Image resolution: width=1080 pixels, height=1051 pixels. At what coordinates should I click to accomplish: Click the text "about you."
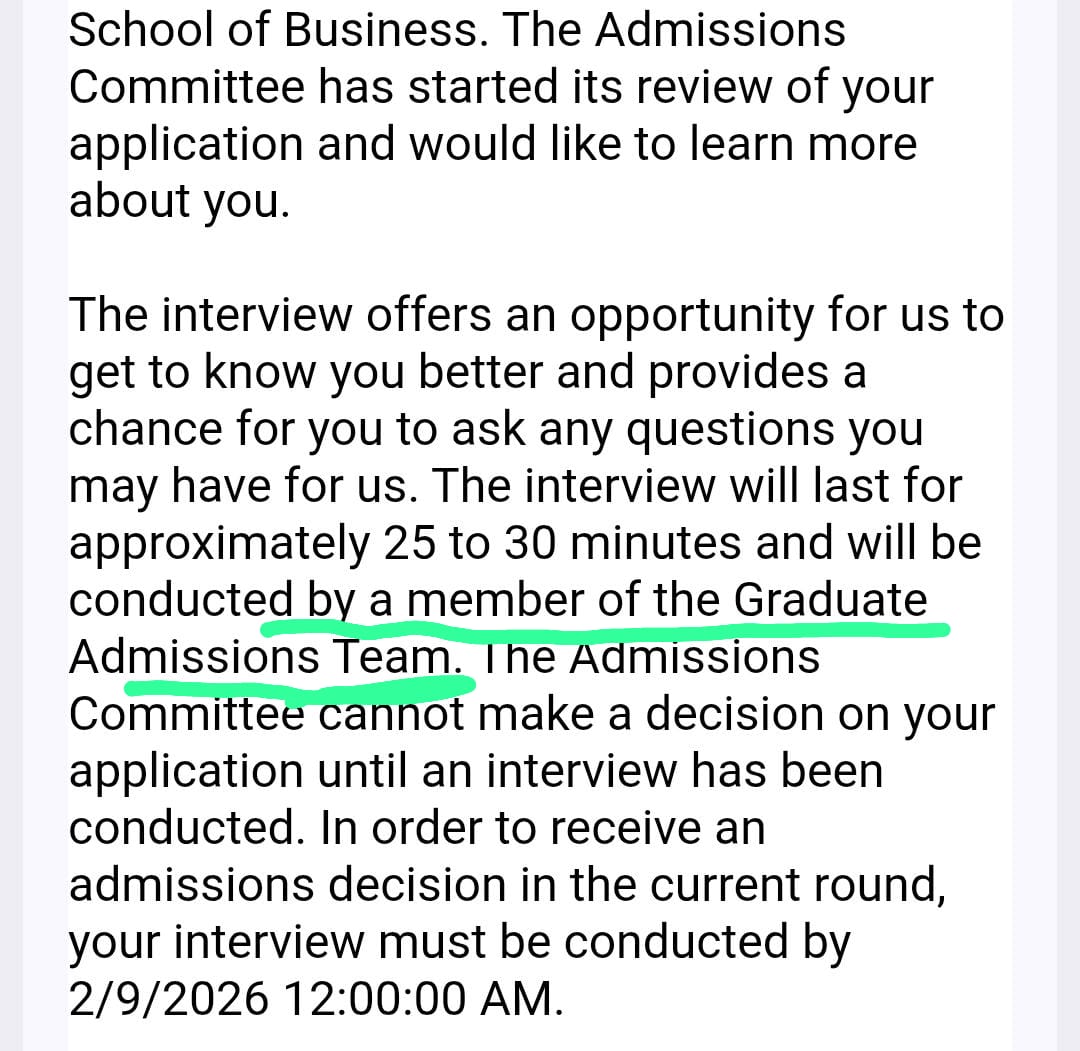179,202
